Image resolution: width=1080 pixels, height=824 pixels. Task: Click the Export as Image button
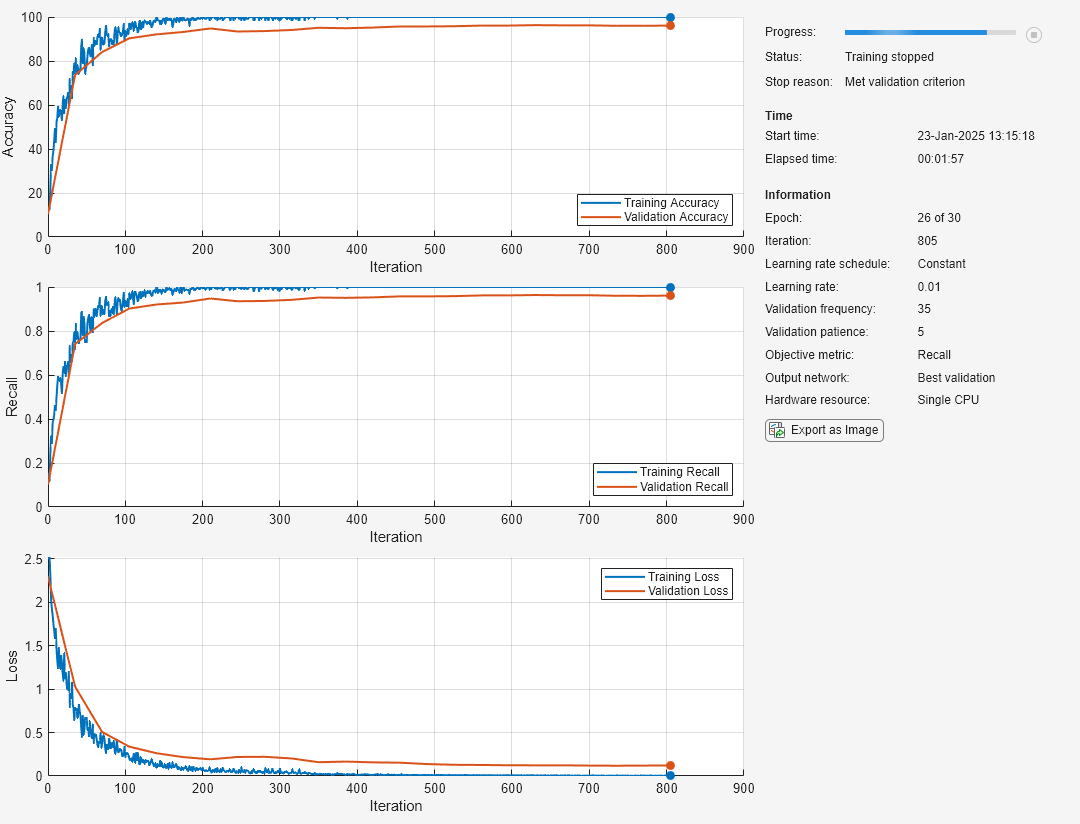pyautogui.click(x=824, y=430)
